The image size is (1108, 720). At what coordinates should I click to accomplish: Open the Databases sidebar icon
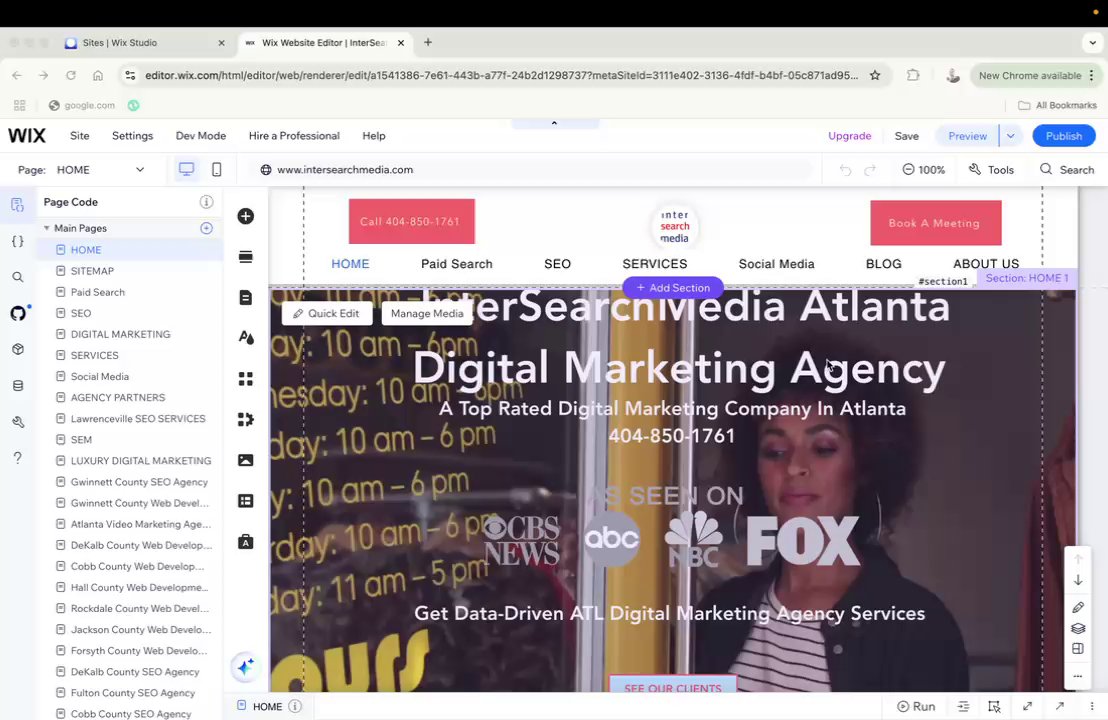coord(18,386)
